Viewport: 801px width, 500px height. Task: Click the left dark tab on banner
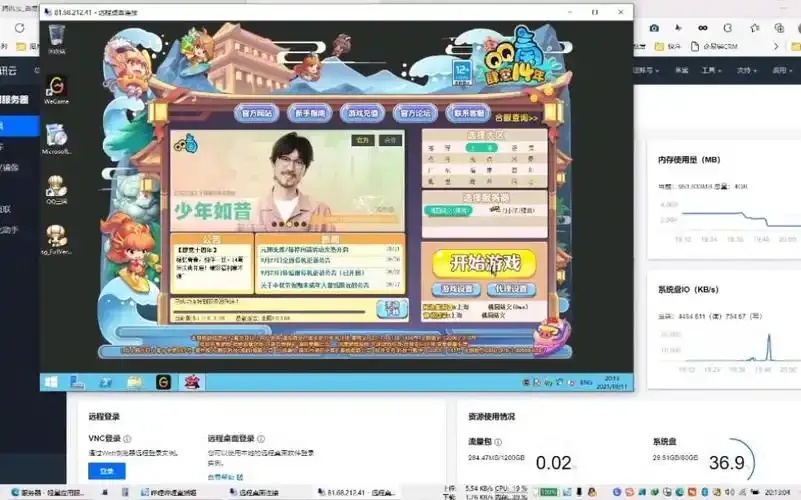click(363, 140)
